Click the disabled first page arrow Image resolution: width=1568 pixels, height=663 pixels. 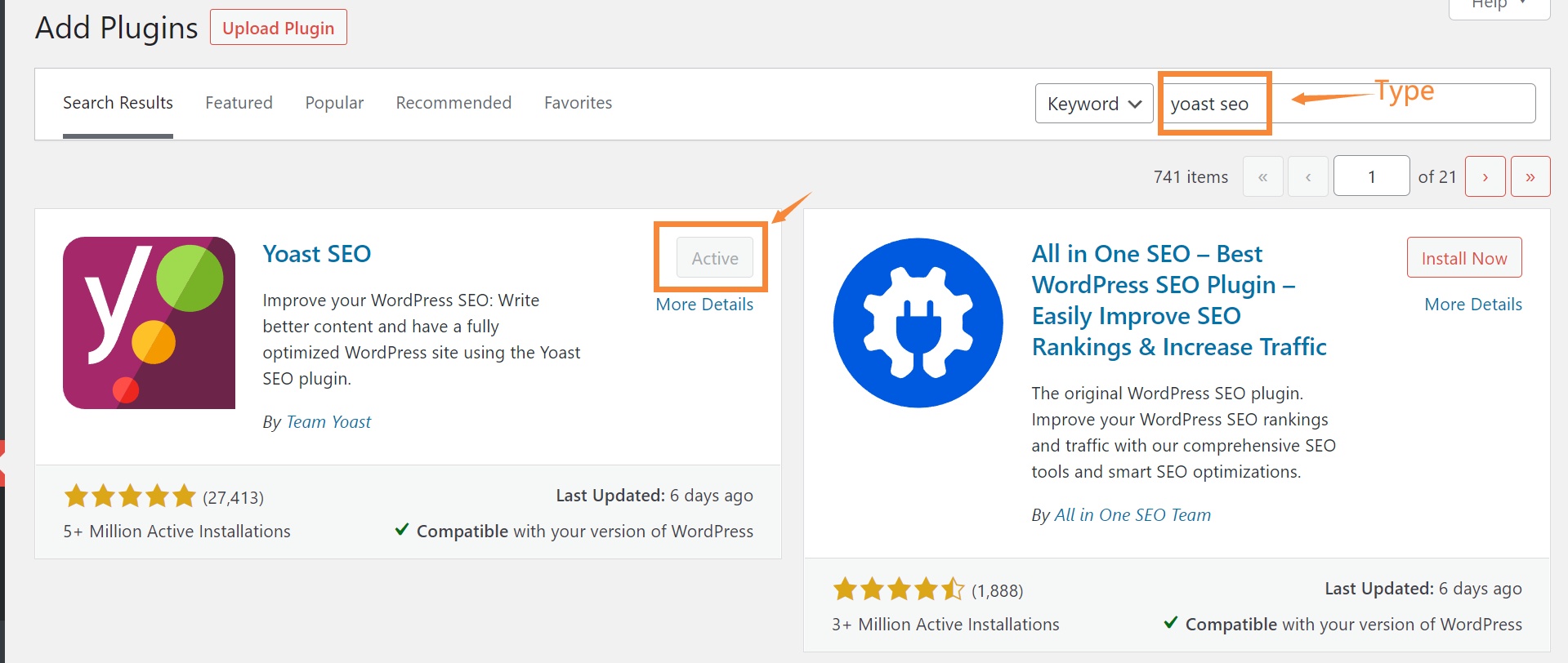pos(1262,176)
